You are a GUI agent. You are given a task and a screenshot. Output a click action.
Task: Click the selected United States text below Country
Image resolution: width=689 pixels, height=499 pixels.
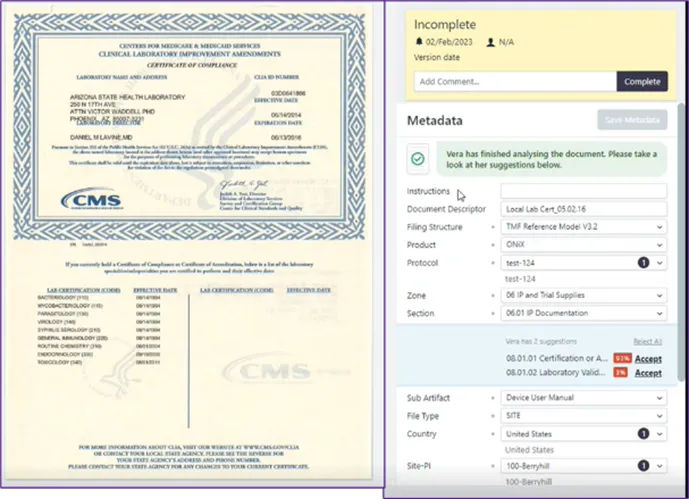click(x=529, y=450)
